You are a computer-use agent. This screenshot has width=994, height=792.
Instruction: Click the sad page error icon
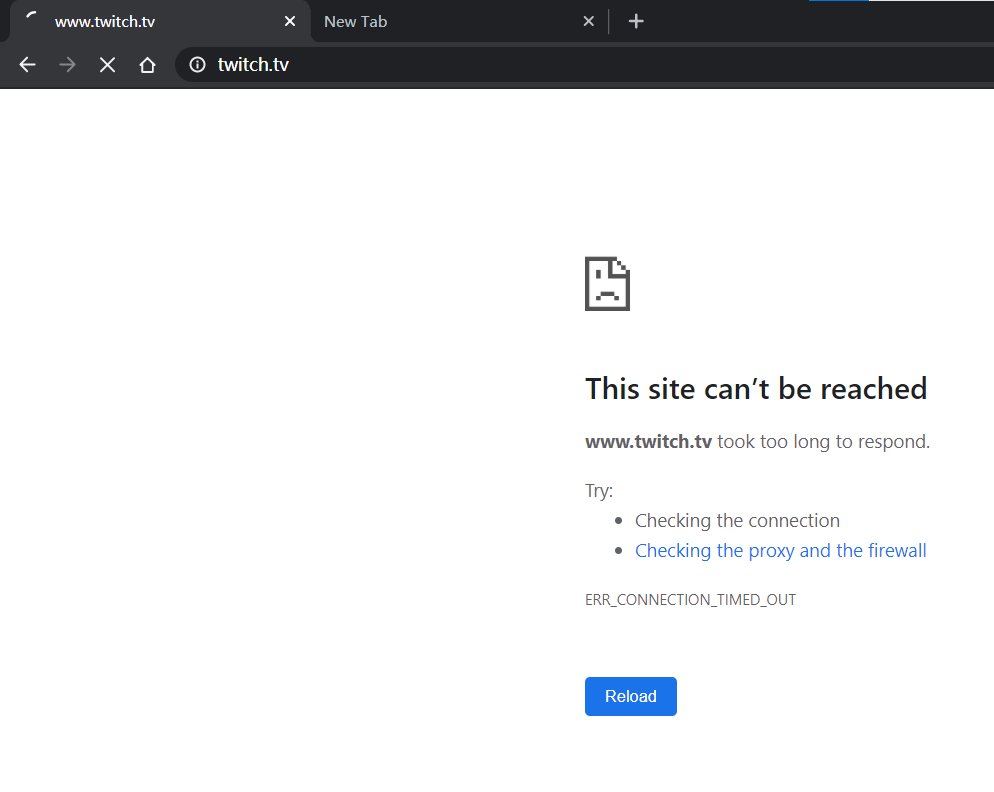[607, 283]
